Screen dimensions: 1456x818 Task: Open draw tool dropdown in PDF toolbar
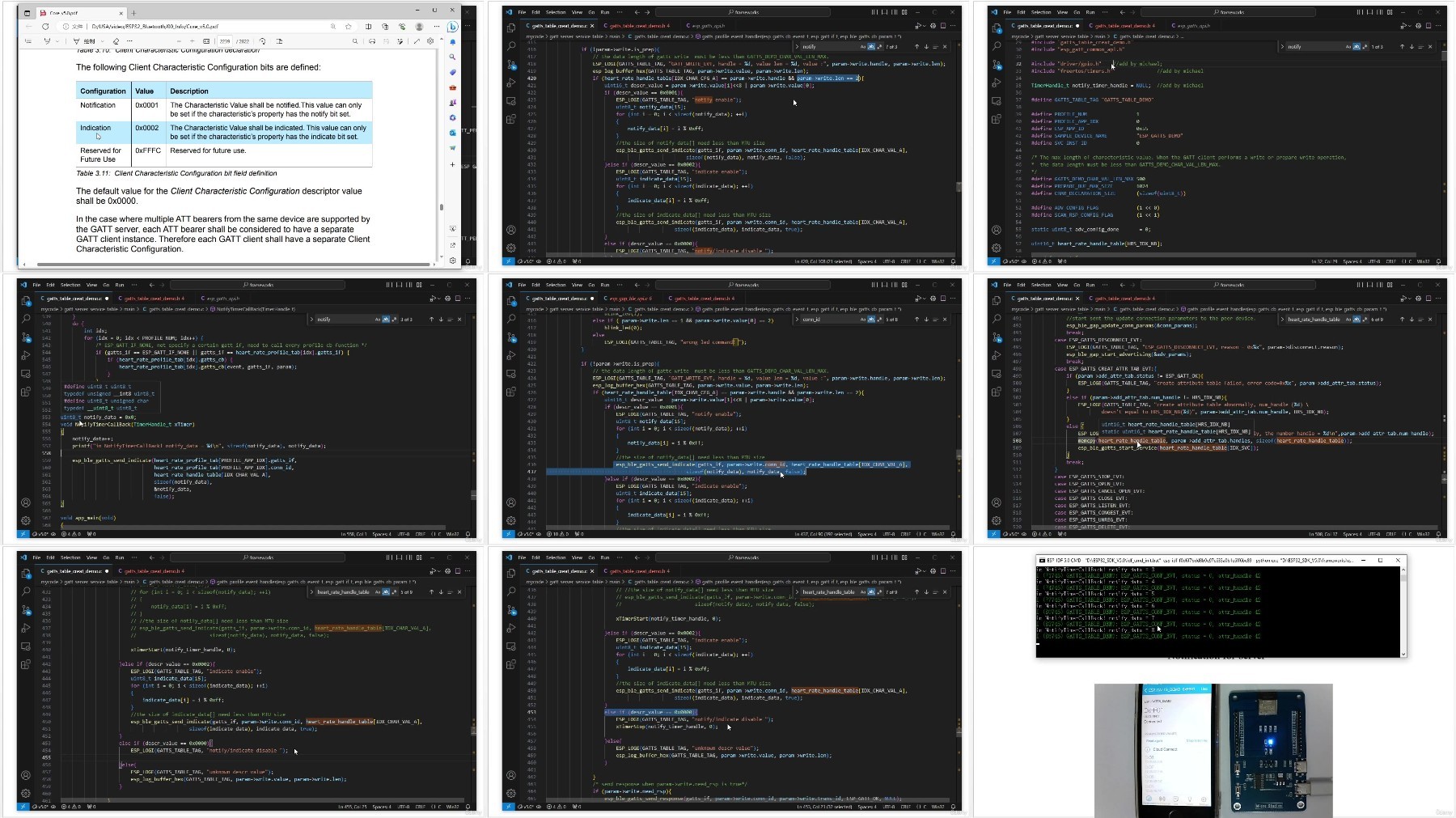coord(102,41)
